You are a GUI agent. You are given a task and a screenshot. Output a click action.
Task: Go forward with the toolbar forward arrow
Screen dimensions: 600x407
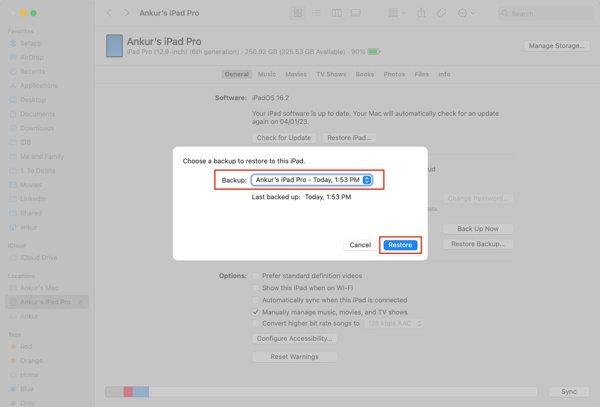127,13
